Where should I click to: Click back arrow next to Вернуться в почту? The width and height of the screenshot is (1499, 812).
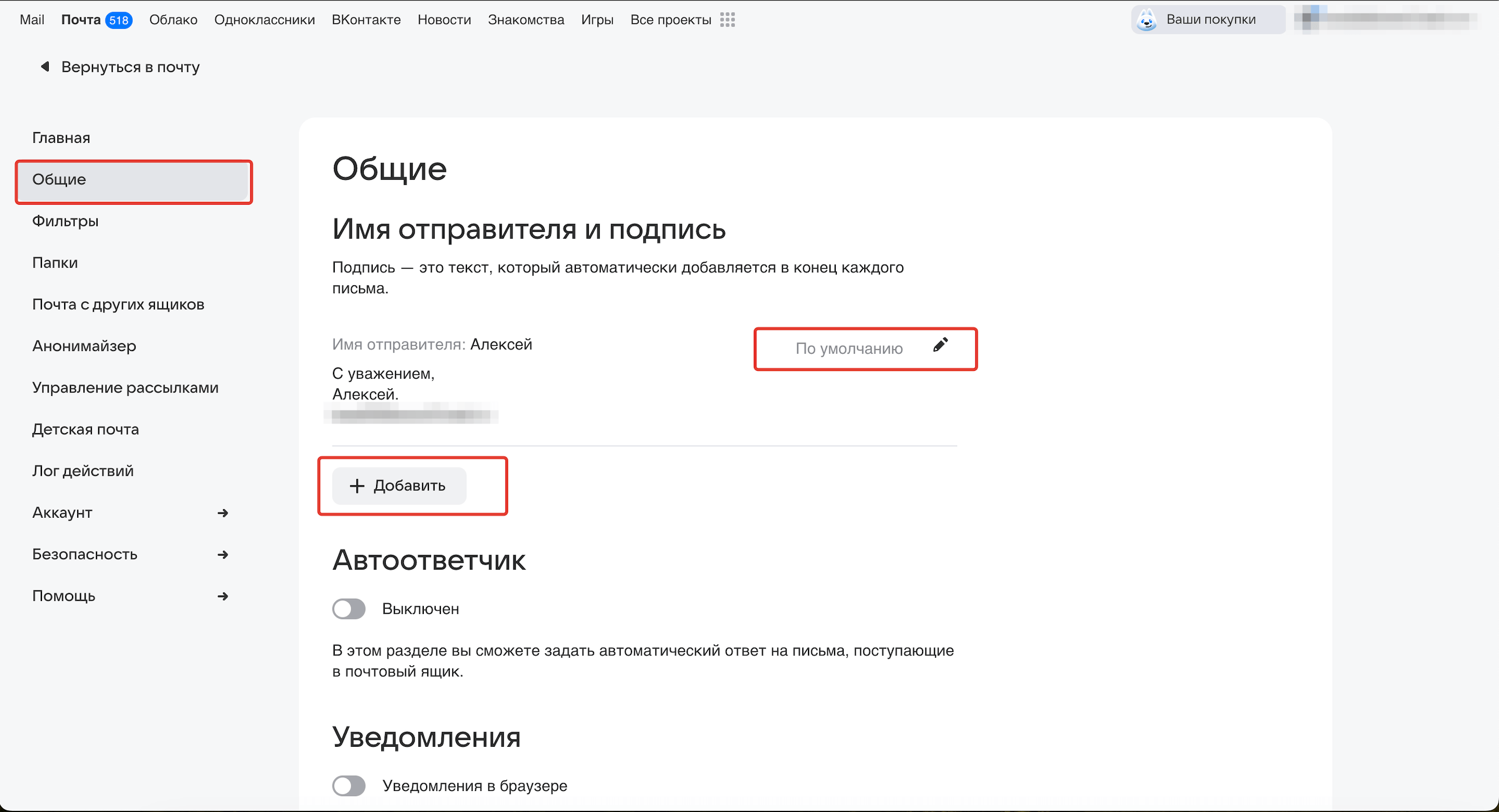click(45, 66)
